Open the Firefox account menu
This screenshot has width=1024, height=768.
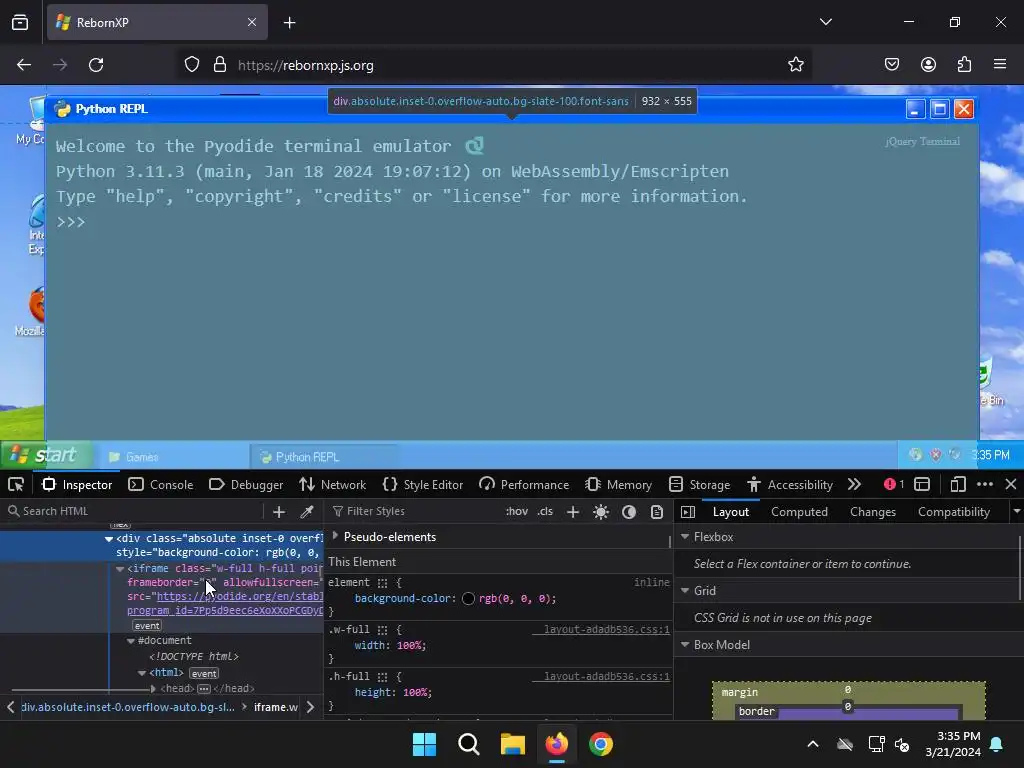928,65
